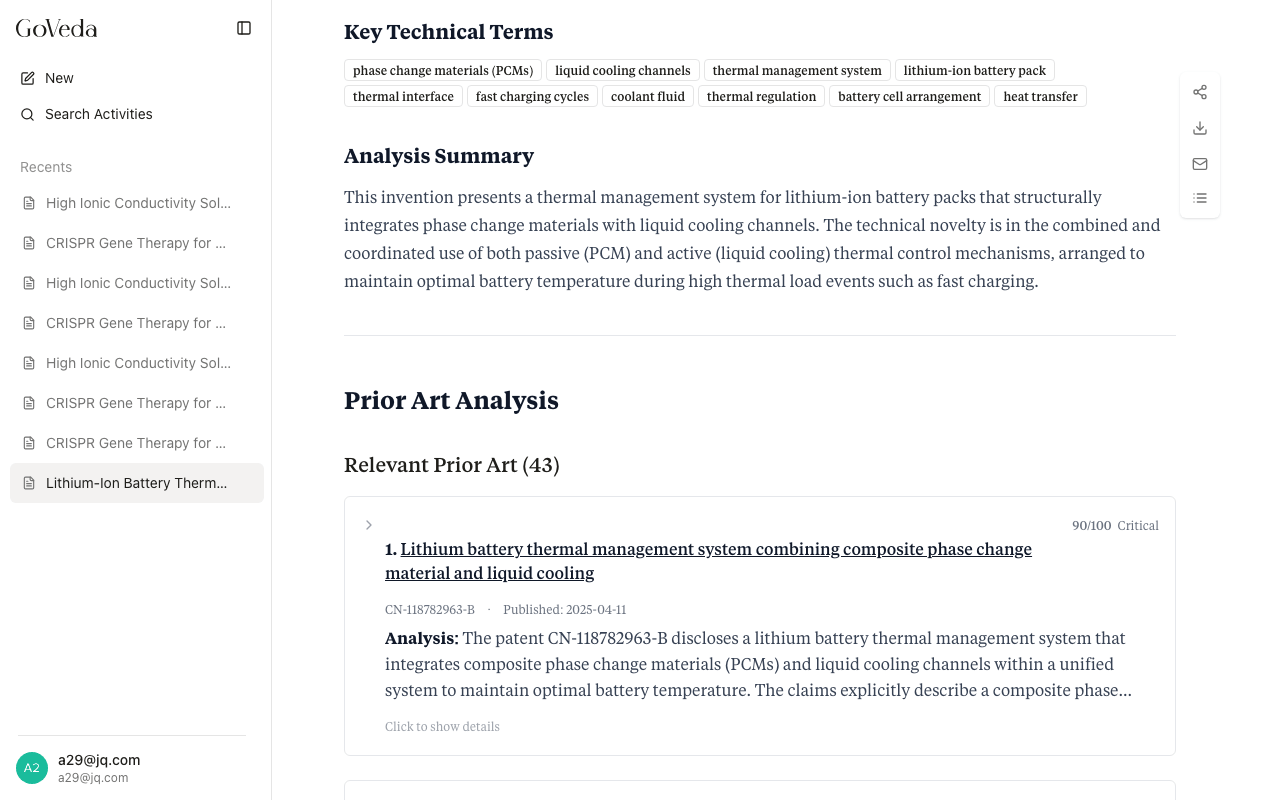1280x800 pixels.
Task: Click the A2 user avatar
Action: point(32,768)
